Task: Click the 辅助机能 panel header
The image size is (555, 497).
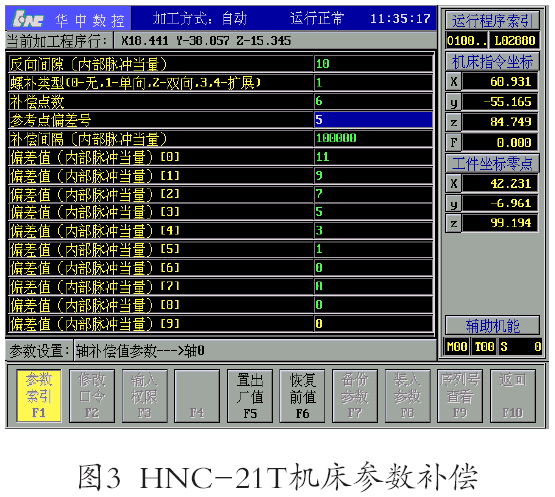Action: pyautogui.click(x=492, y=326)
